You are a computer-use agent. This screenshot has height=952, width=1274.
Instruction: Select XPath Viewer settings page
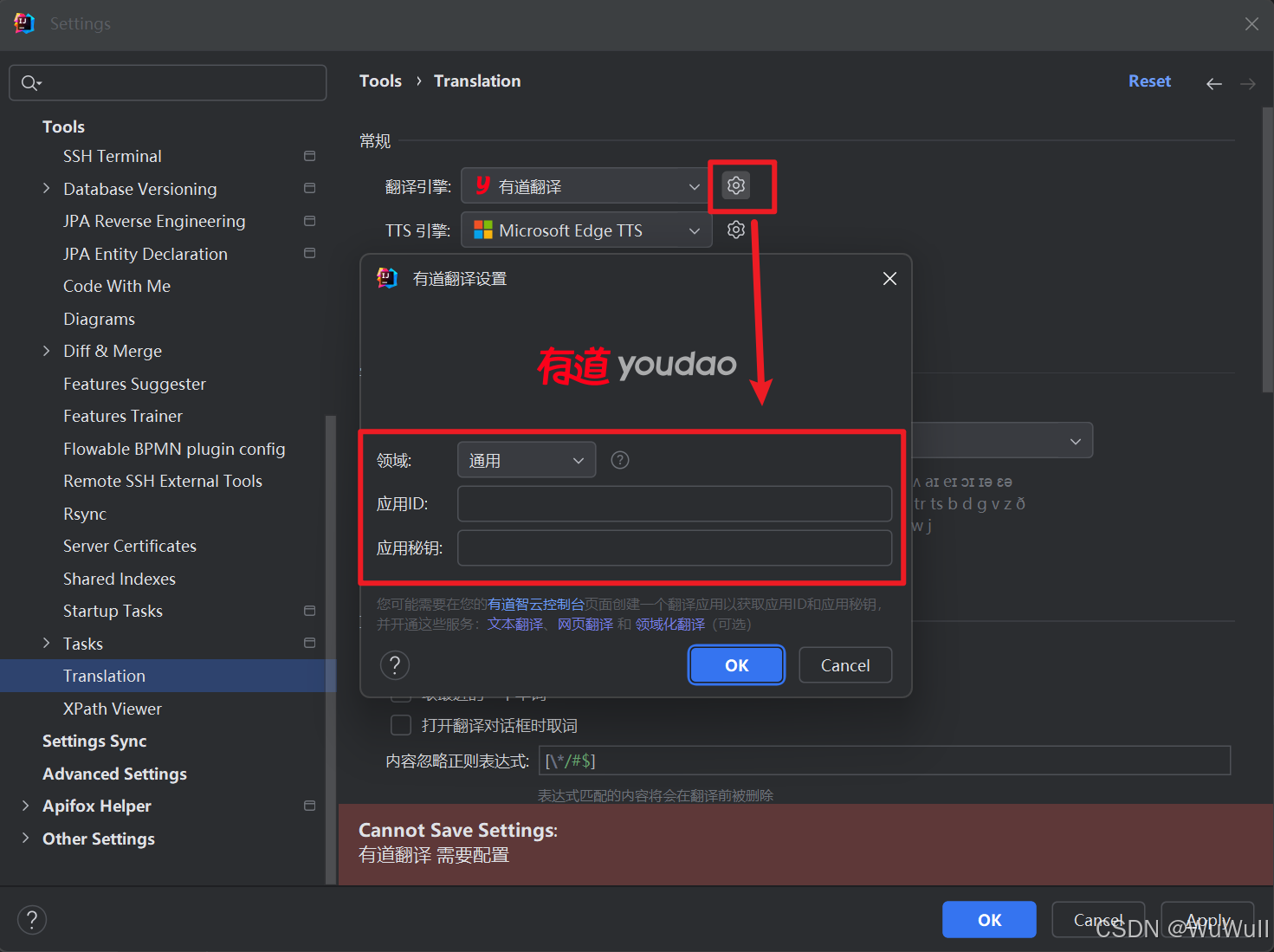click(113, 709)
